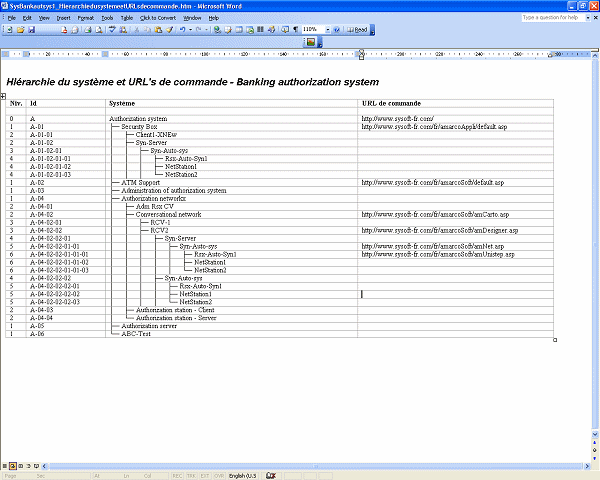Click the amarcoAppli/default.asp URL
Viewport: 600px width, 480px height.
coord(434,127)
